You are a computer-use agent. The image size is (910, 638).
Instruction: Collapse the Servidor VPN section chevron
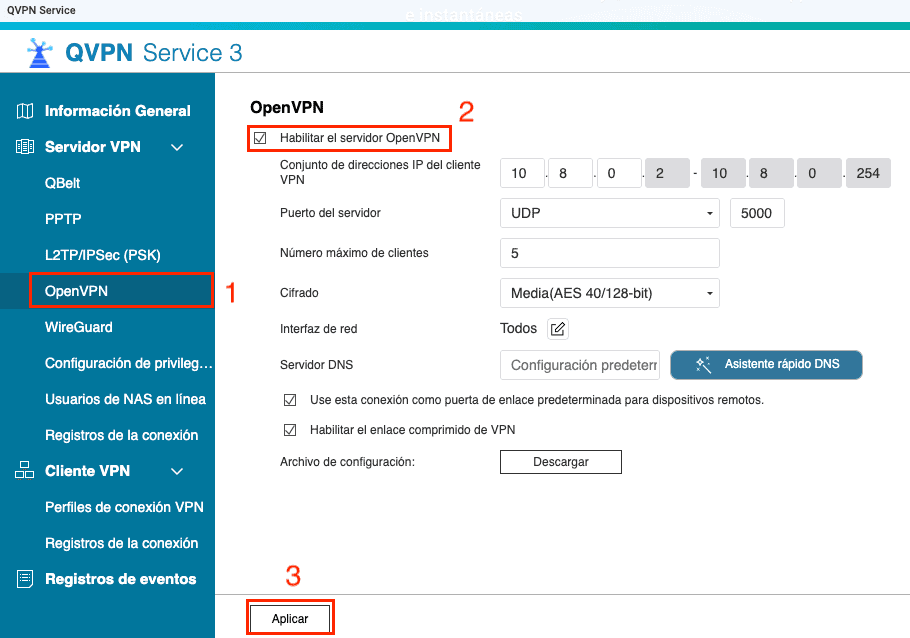[177, 147]
